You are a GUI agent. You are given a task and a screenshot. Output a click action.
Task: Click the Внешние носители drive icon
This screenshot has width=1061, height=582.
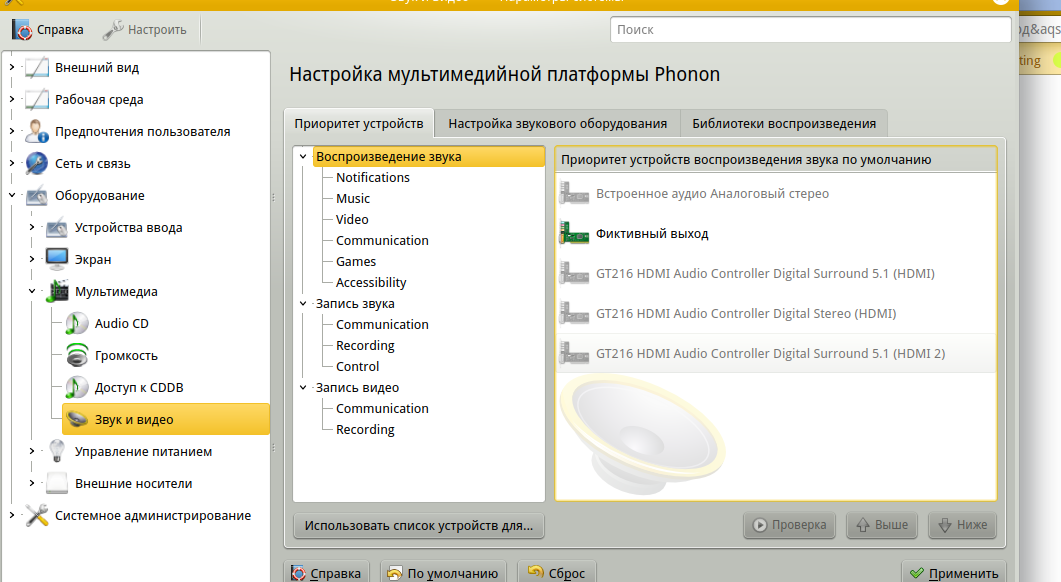57,483
